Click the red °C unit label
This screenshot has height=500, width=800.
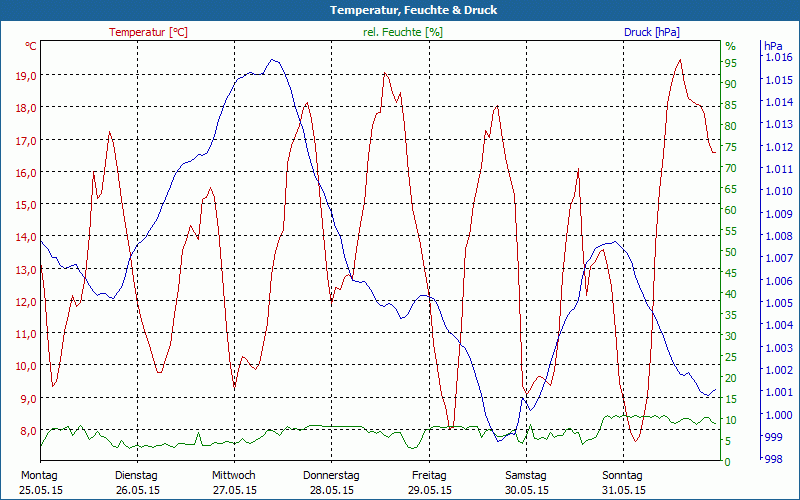click(x=31, y=46)
